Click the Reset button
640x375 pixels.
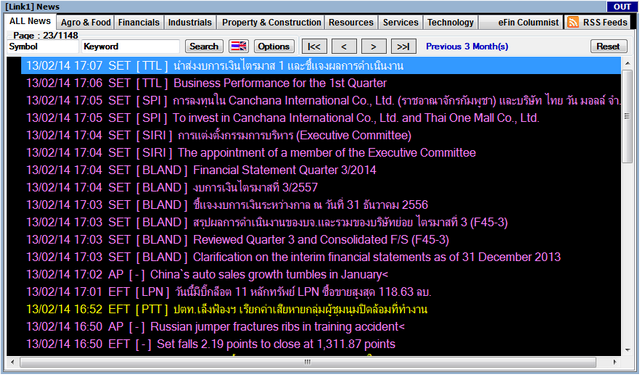click(608, 47)
